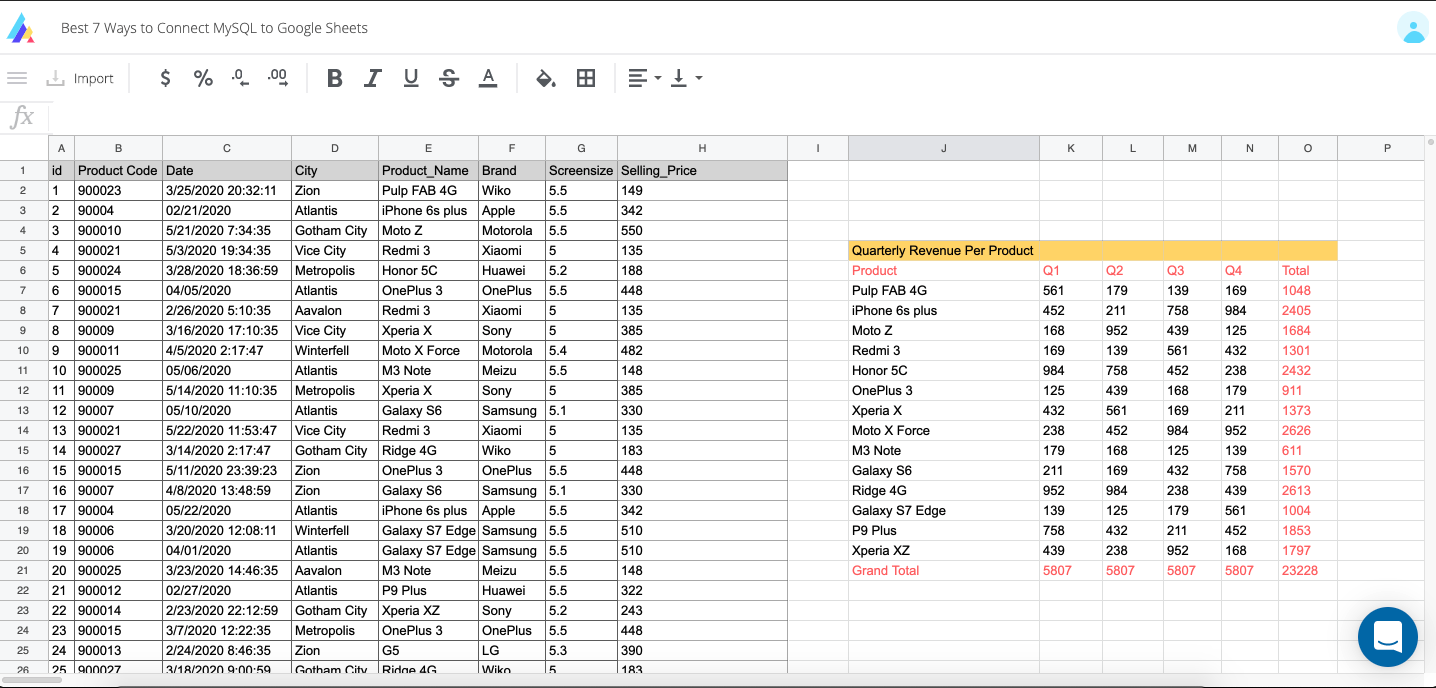Image resolution: width=1436 pixels, height=688 pixels.
Task: Click the document title text
Action: point(214,28)
